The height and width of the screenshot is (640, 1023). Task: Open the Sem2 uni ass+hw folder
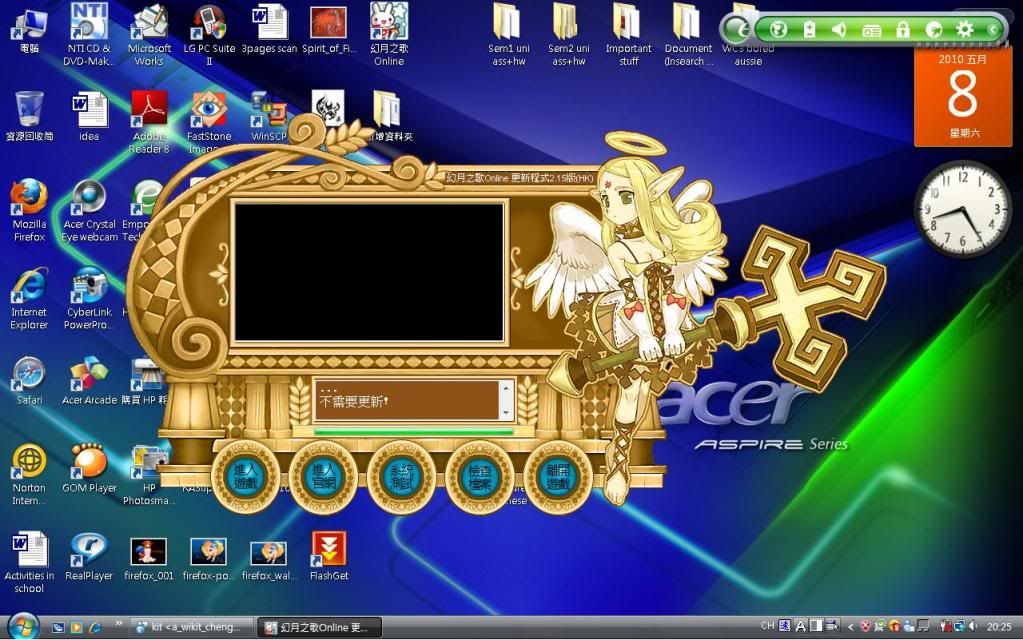pyautogui.click(x=569, y=35)
